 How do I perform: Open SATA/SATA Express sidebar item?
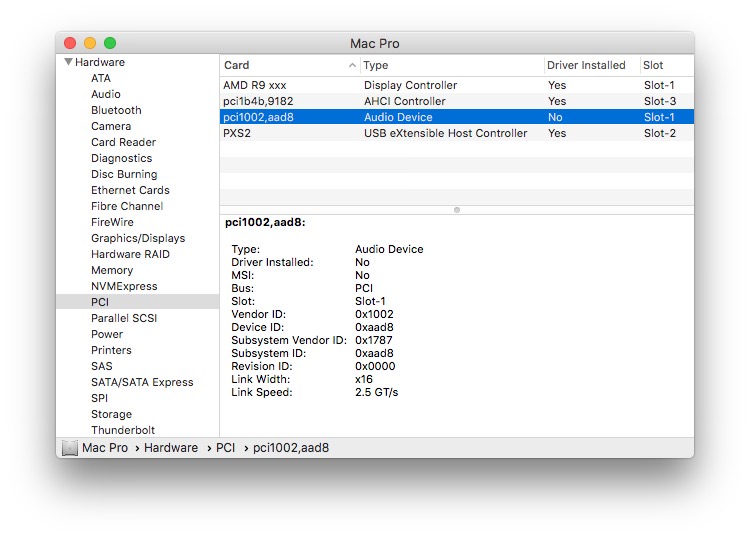[142, 382]
